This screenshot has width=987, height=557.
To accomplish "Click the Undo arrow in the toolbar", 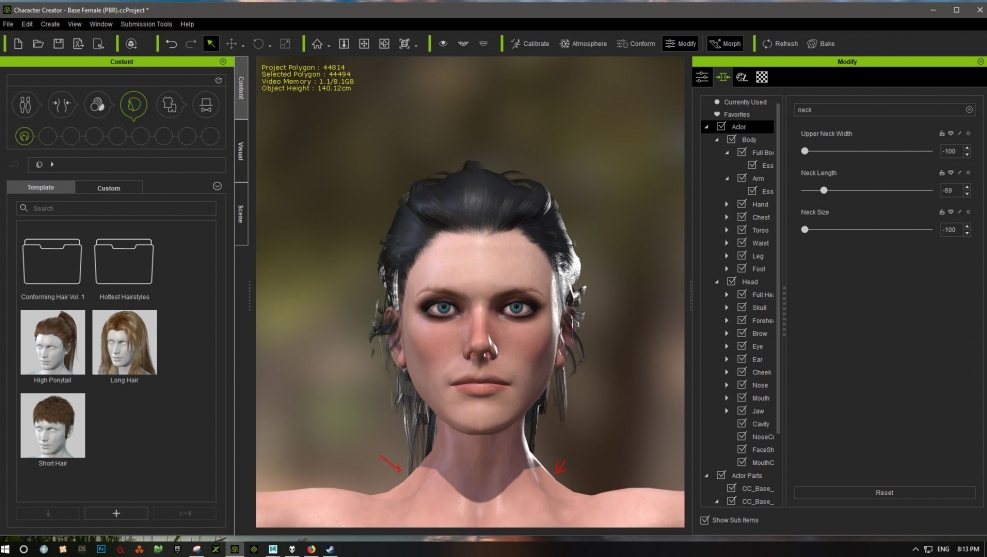I will tap(171, 44).
